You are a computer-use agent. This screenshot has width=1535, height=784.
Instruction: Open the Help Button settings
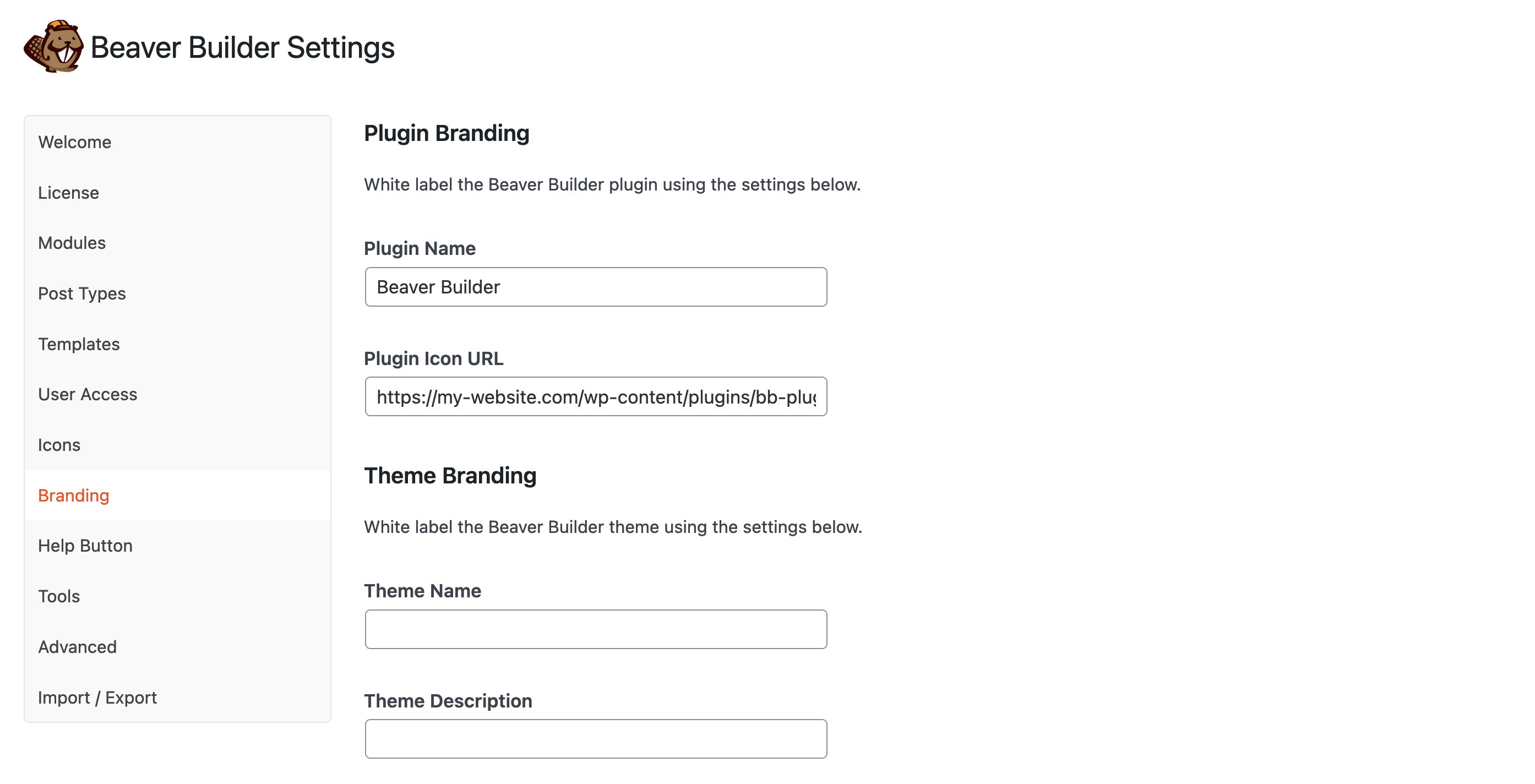click(x=85, y=545)
